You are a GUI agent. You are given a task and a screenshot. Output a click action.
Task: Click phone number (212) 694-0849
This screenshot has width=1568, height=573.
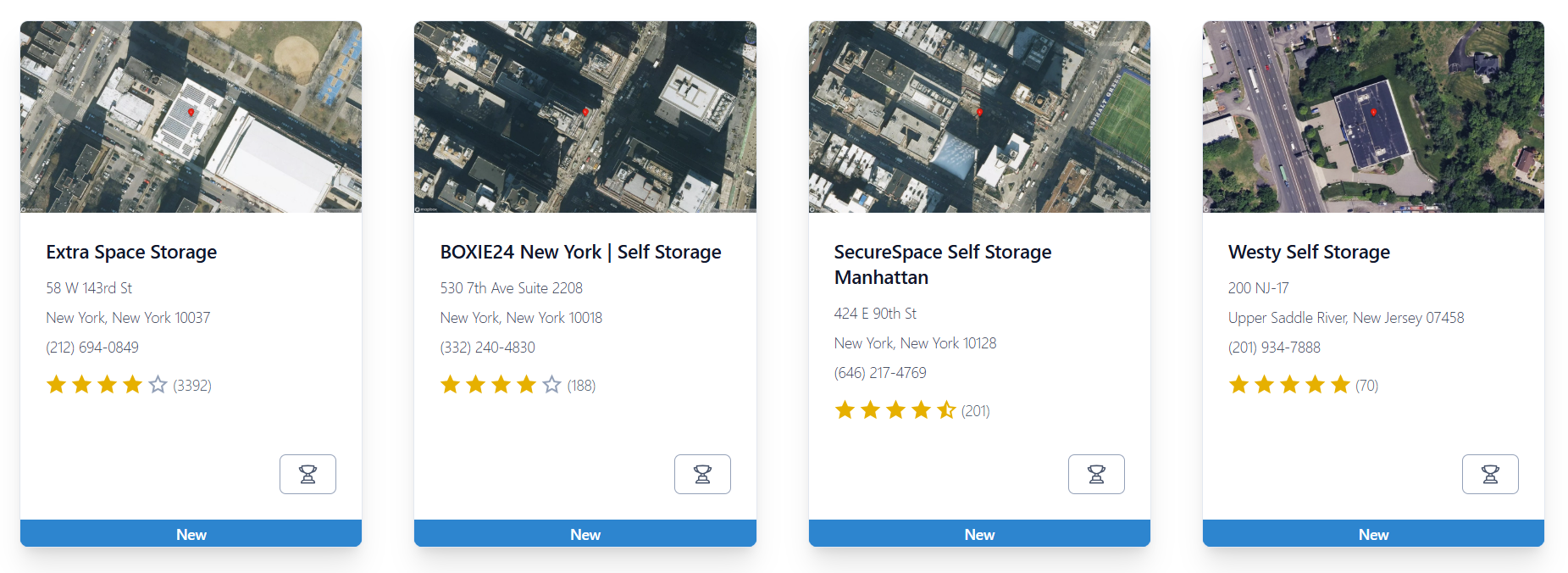click(92, 348)
